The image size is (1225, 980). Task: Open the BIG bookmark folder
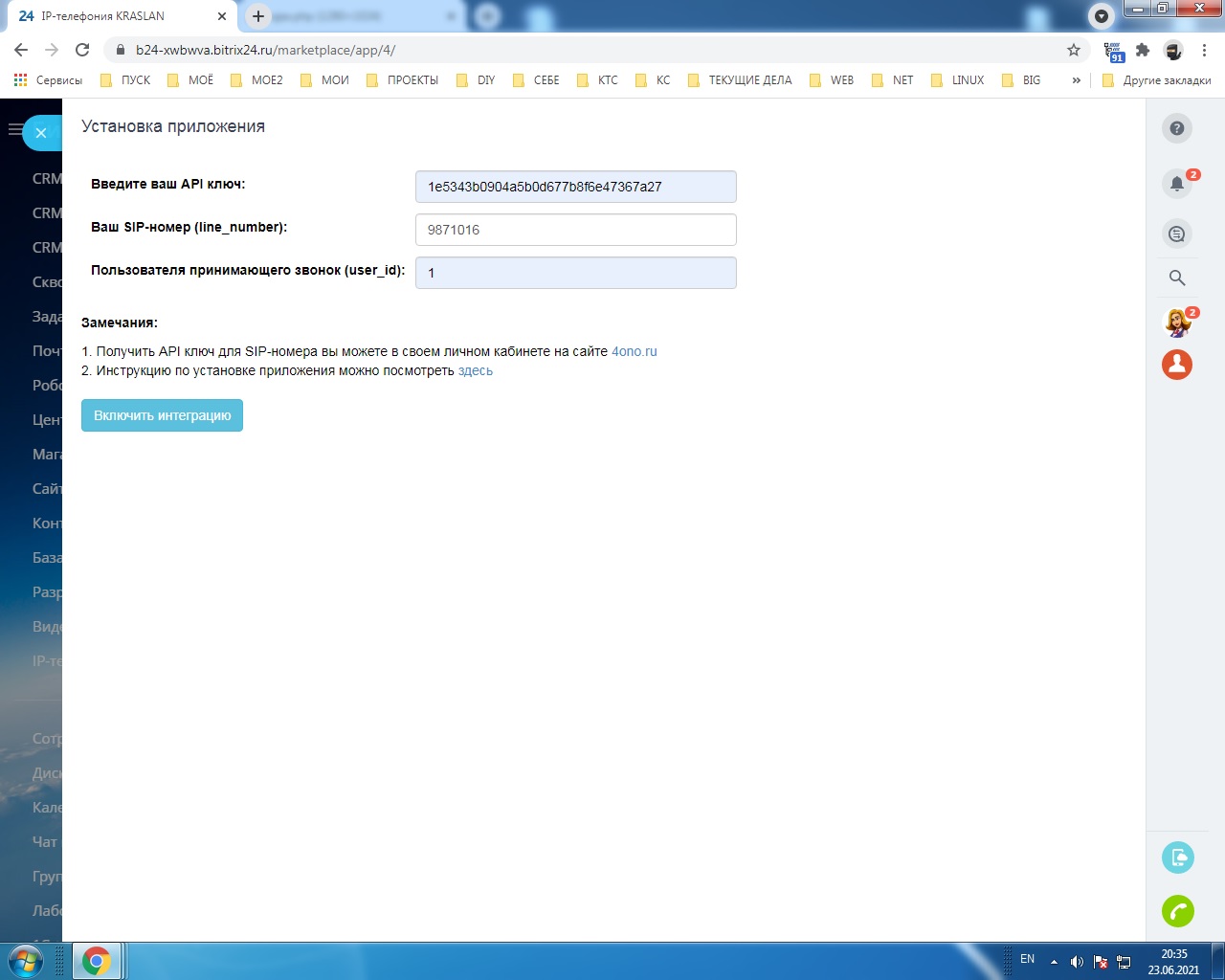(1021, 80)
